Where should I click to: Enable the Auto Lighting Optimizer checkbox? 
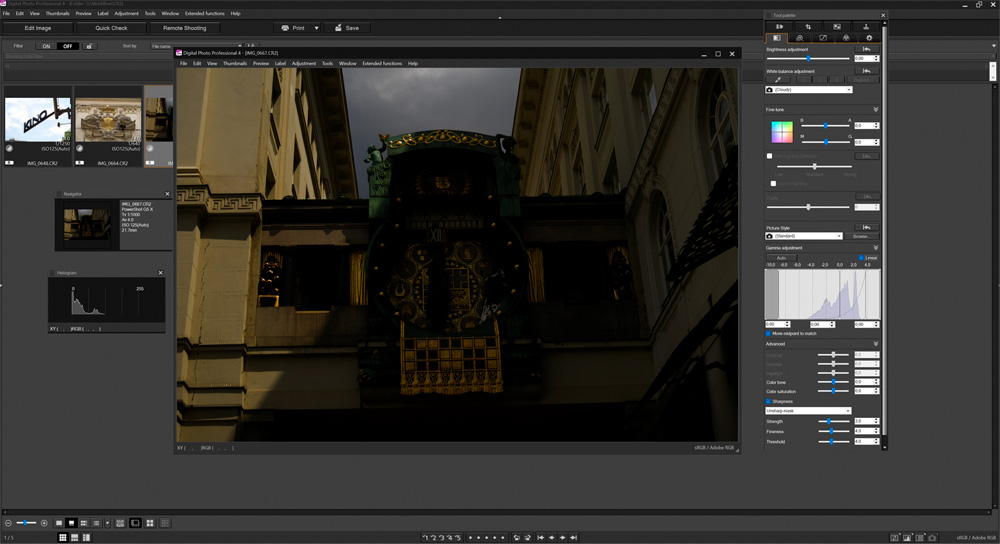pyautogui.click(x=769, y=156)
